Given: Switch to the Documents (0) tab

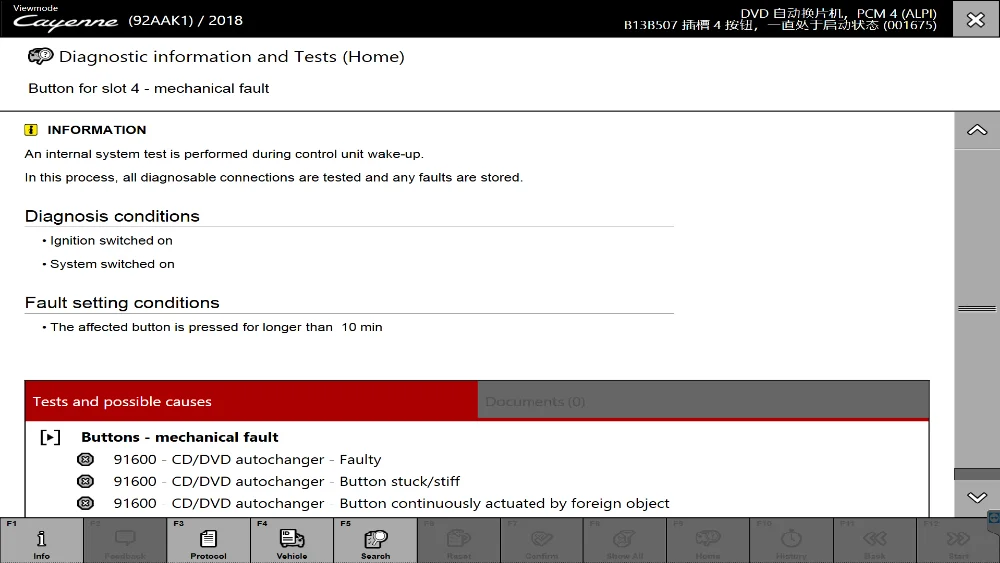Looking at the screenshot, I should point(703,401).
